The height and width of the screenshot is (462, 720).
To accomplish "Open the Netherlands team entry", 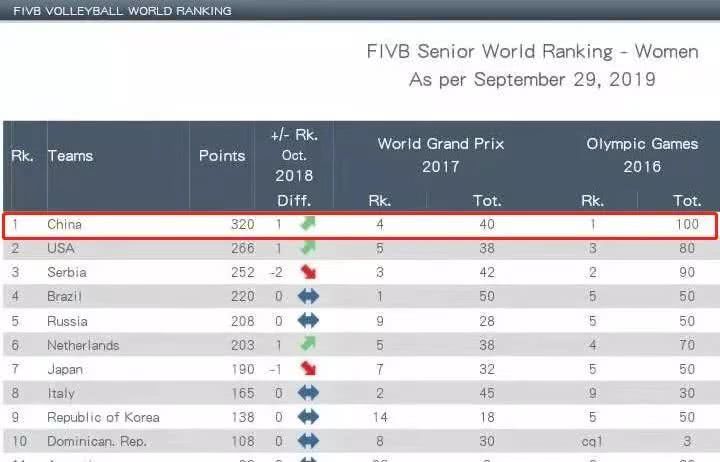I will 83,345.
